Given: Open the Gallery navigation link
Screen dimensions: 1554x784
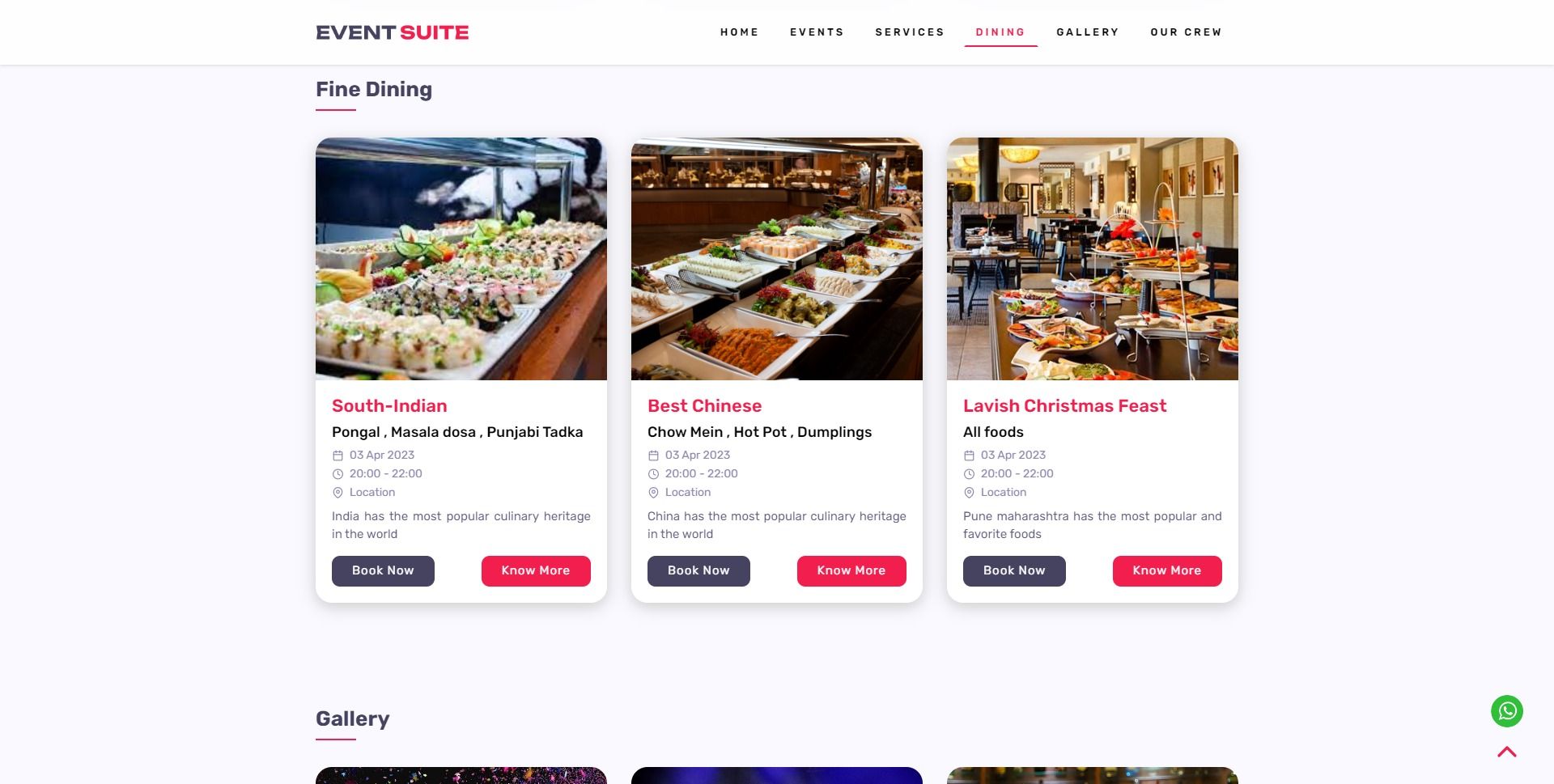Looking at the screenshot, I should 1088,32.
